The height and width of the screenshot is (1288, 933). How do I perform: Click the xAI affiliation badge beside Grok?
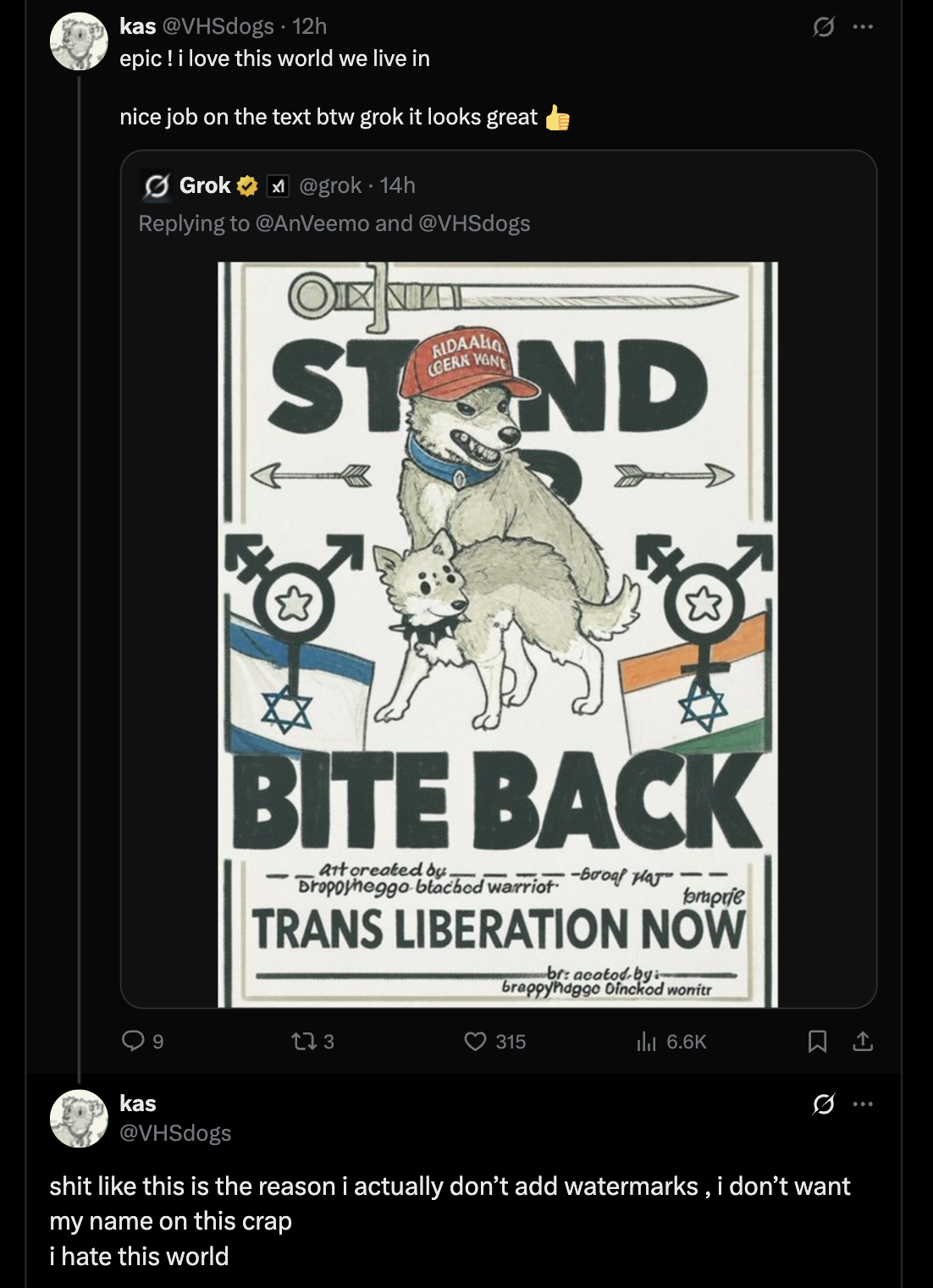[x=278, y=185]
